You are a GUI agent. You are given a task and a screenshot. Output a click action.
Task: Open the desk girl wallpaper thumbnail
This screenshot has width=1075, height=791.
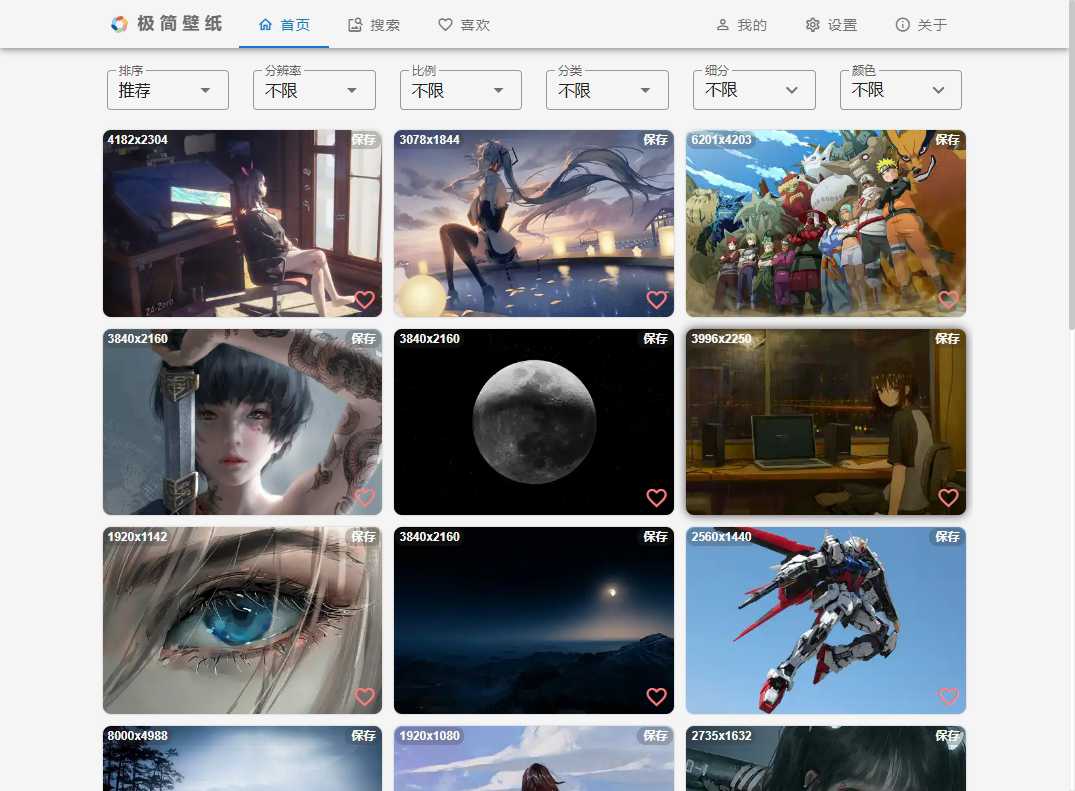tap(242, 223)
